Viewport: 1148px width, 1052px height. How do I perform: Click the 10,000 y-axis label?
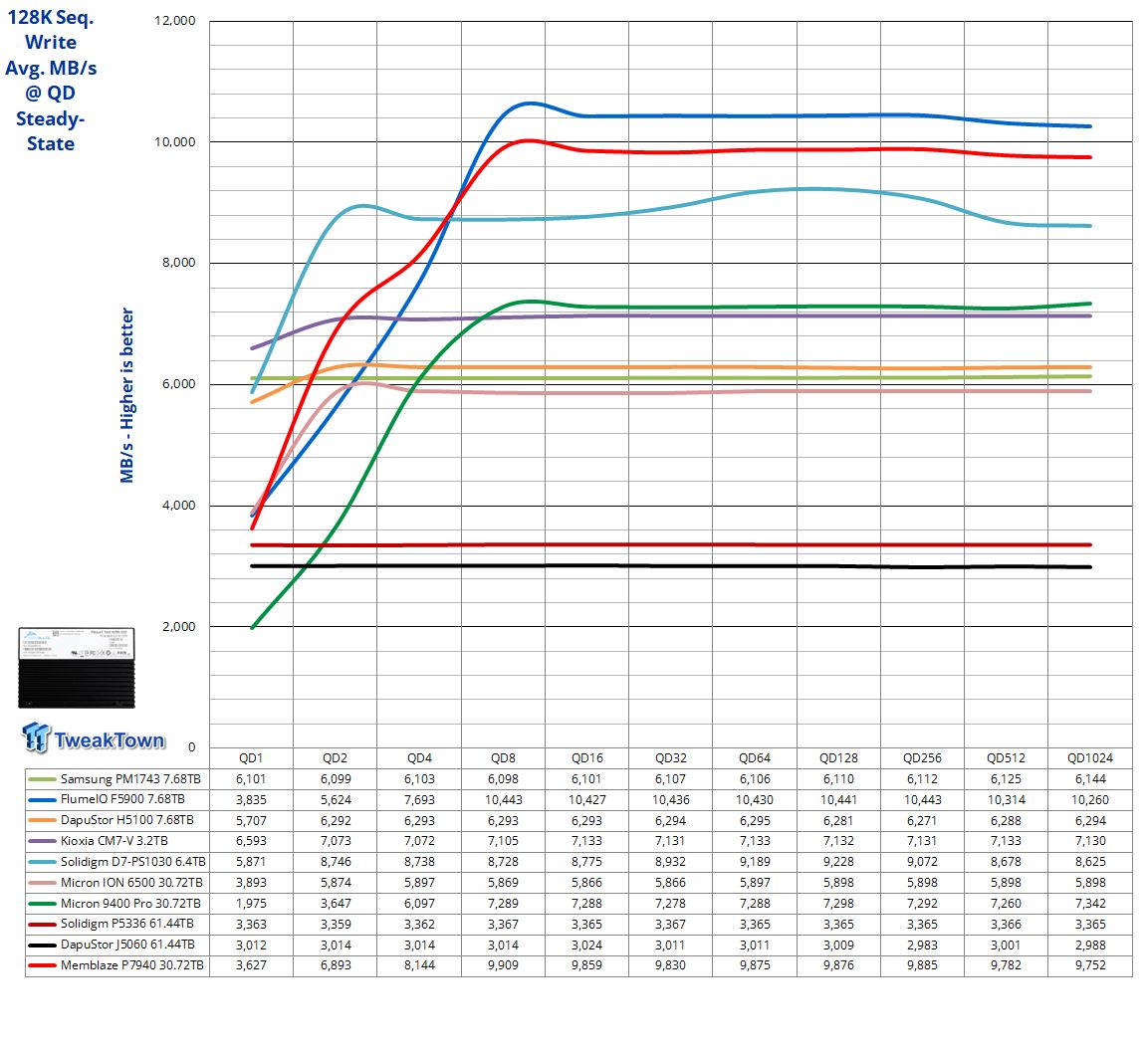(x=175, y=142)
